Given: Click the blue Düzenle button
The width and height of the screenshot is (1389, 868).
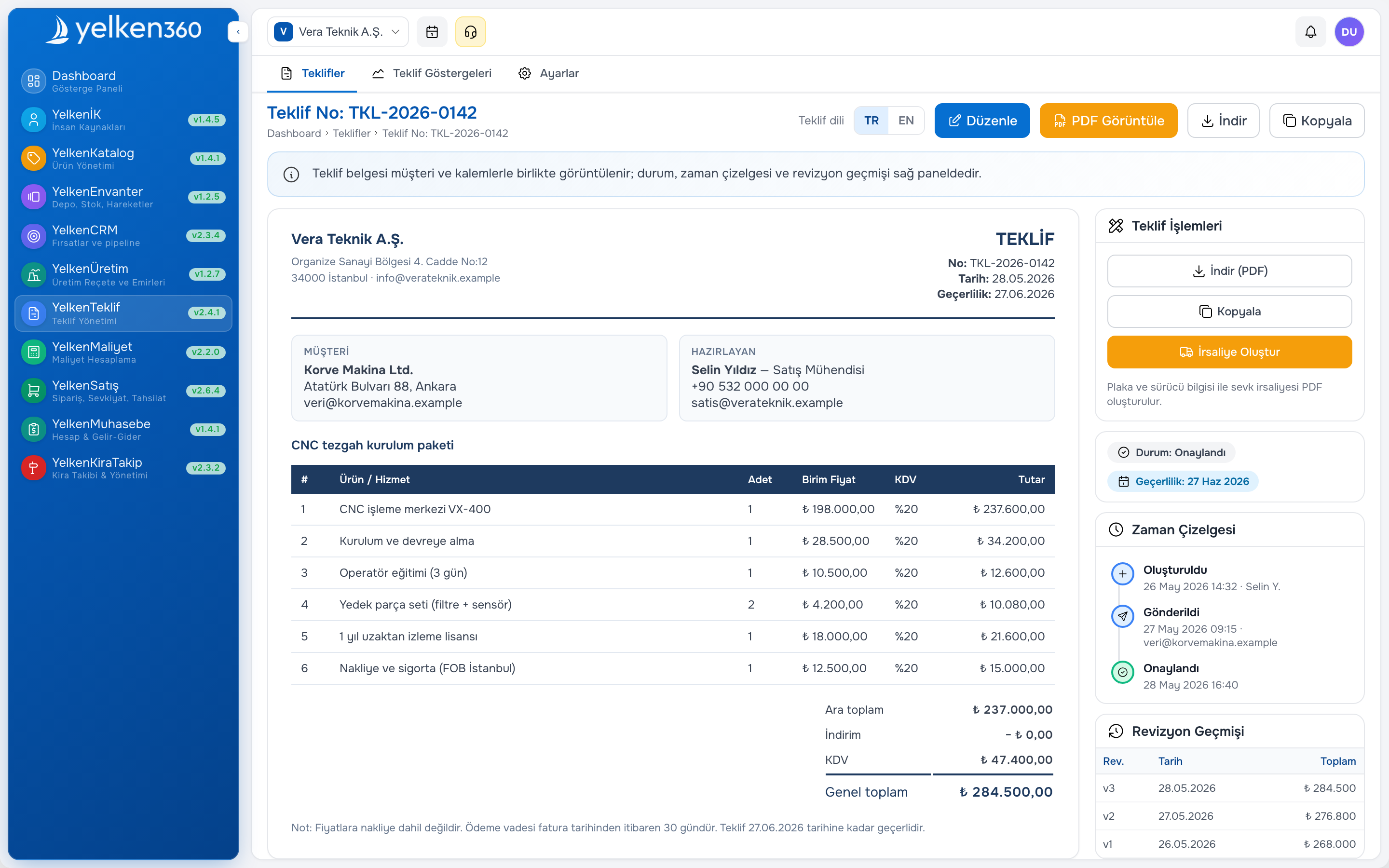Looking at the screenshot, I should point(981,121).
